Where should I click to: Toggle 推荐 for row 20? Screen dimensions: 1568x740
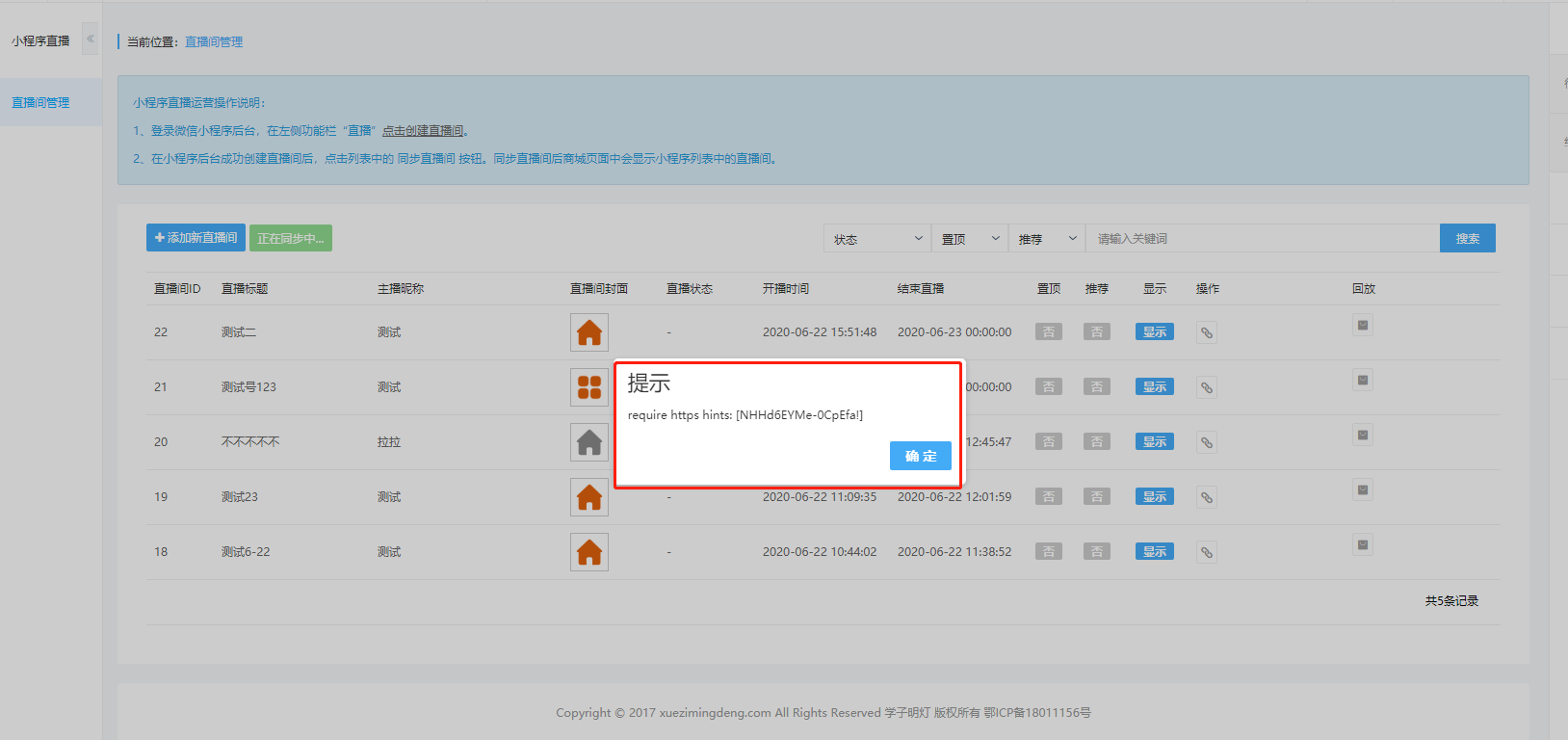[x=1097, y=441]
